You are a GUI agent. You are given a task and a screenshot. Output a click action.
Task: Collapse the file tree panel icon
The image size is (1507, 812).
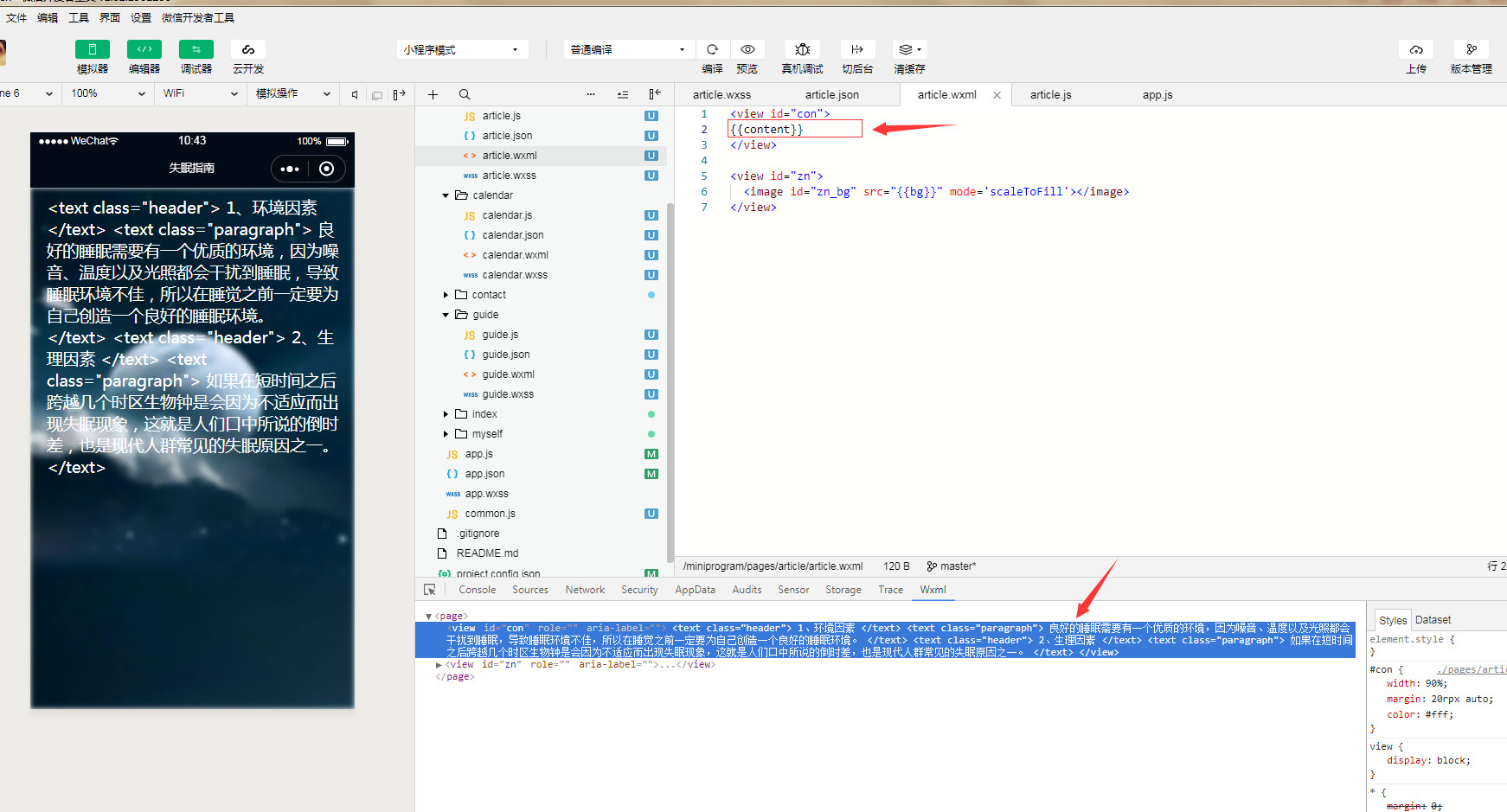point(655,94)
